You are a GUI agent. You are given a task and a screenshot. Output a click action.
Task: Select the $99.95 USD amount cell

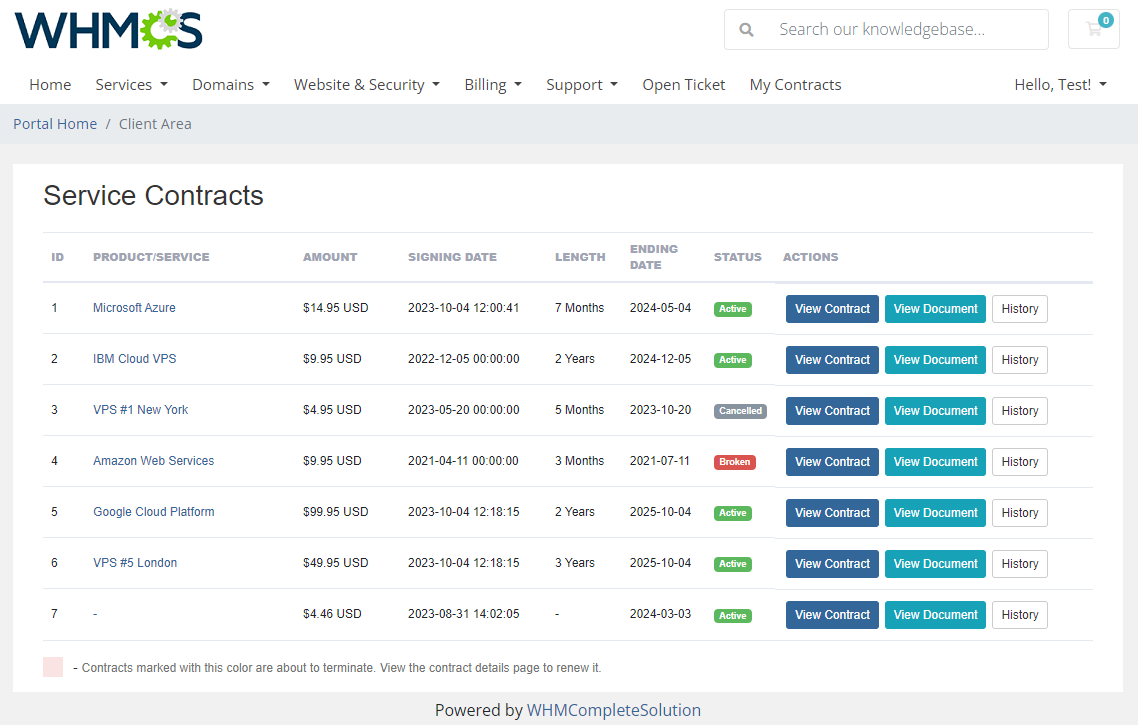click(335, 512)
